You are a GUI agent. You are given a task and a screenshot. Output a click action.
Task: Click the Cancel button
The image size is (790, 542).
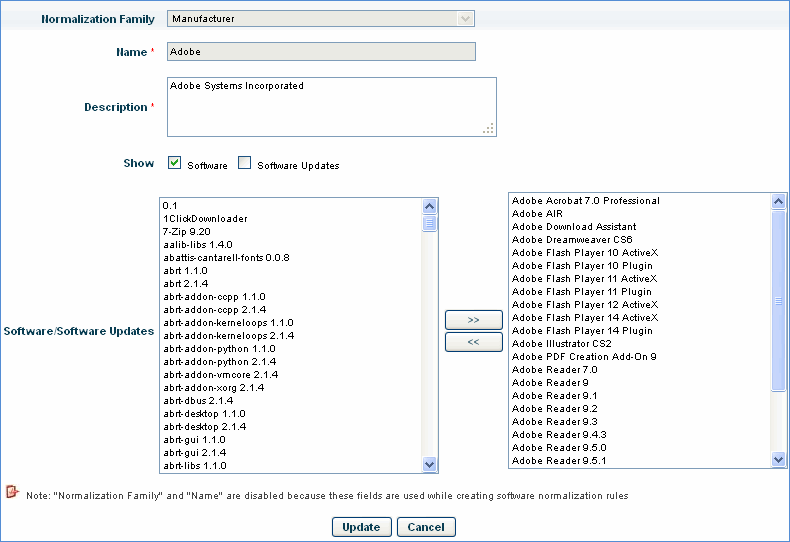(426, 527)
